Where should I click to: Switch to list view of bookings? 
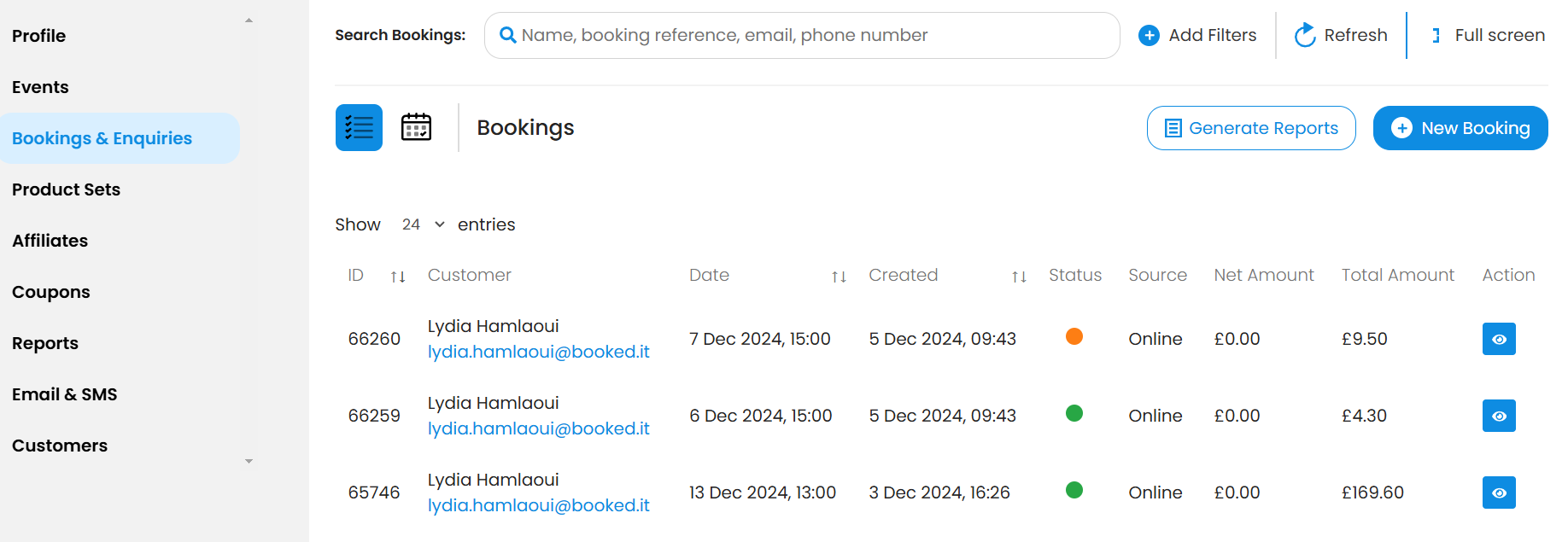click(x=359, y=128)
